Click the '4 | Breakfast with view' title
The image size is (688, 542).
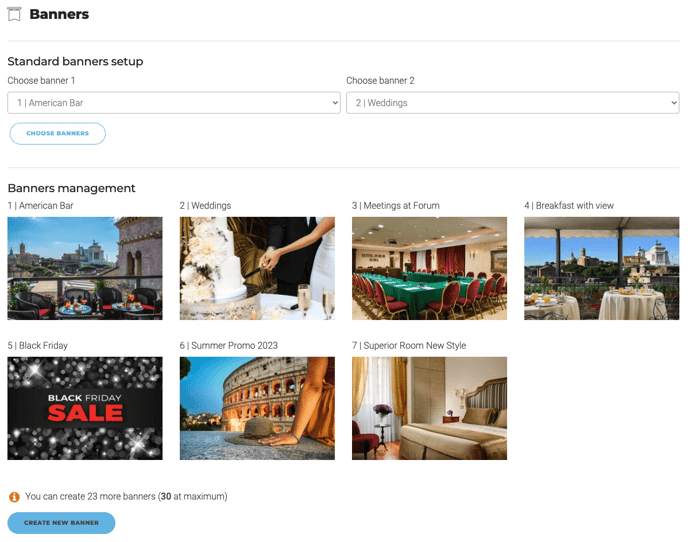[569, 206]
